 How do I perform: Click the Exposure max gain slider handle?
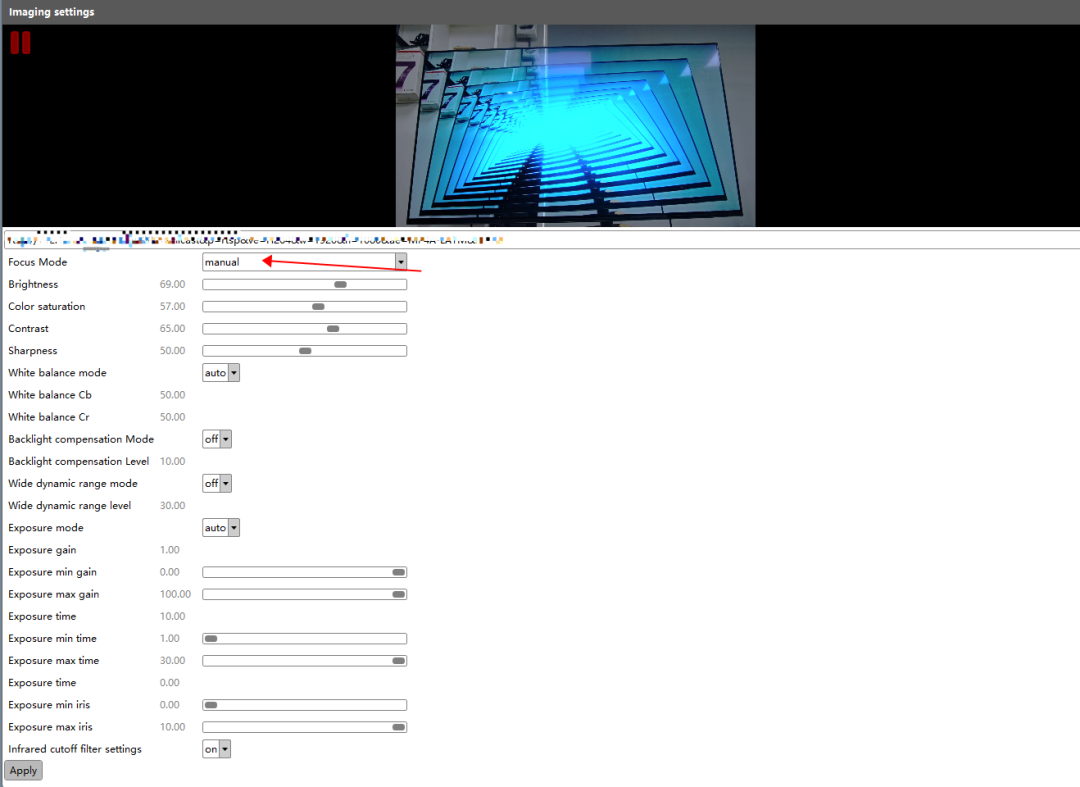click(396, 594)
